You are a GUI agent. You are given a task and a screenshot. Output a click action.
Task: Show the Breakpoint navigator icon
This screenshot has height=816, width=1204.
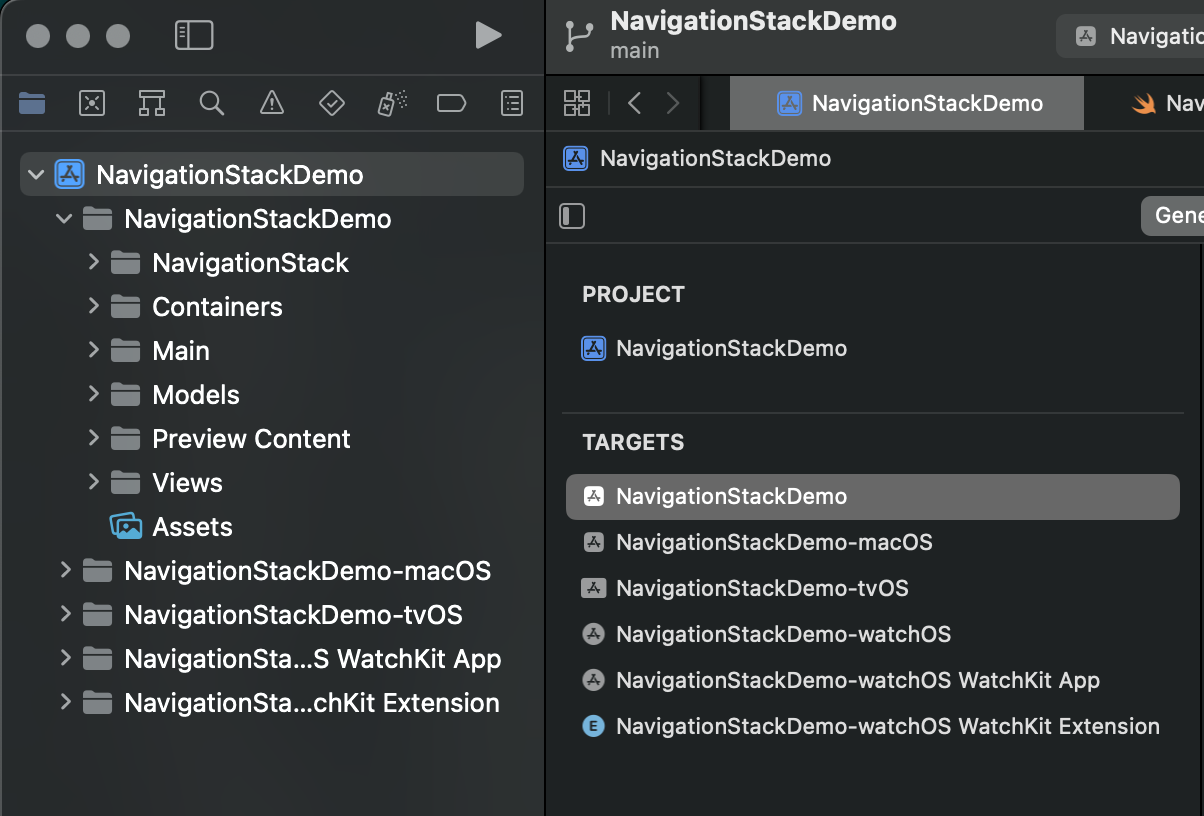coord(451,103)
